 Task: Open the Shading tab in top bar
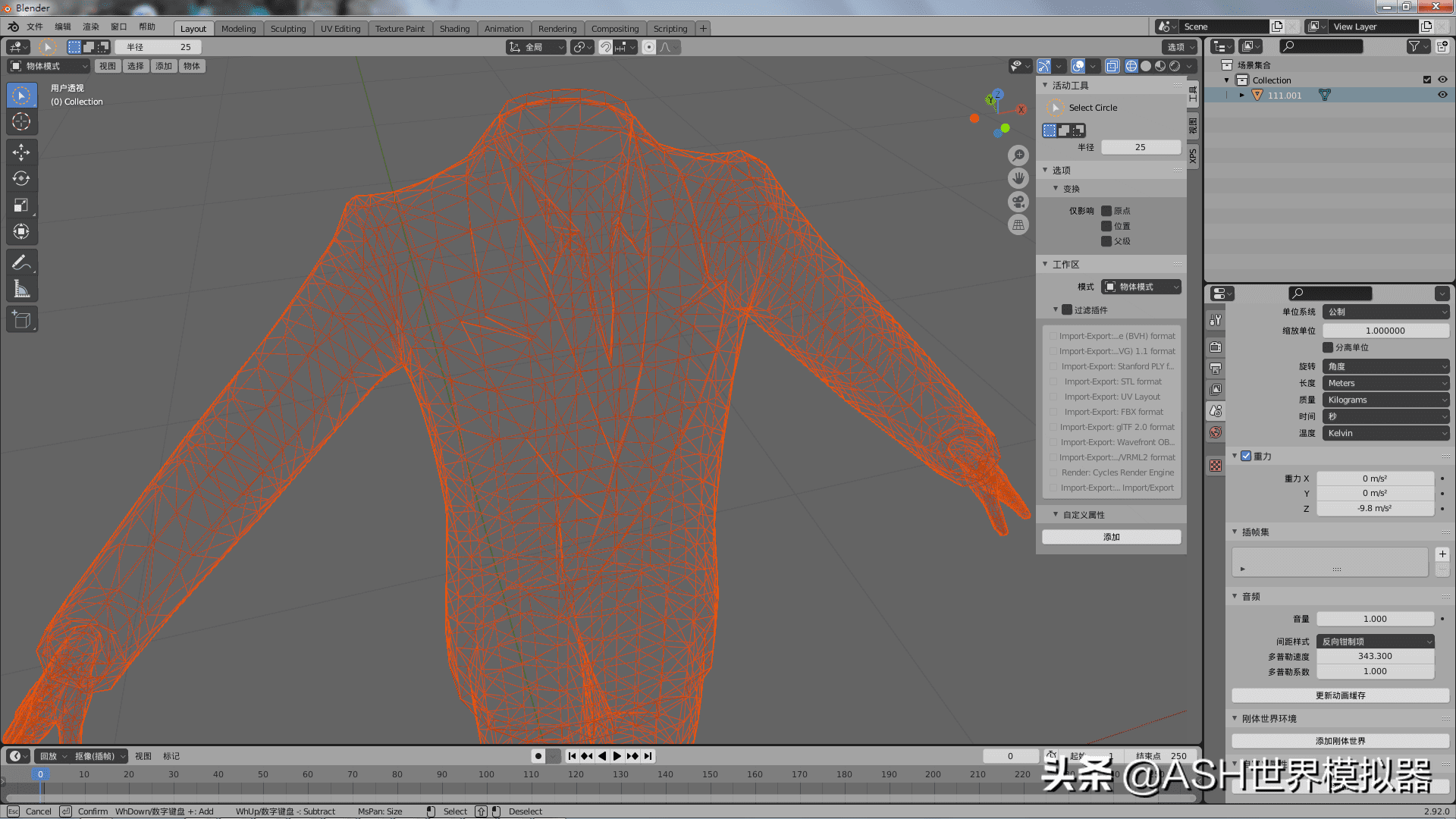click(454, 27)
